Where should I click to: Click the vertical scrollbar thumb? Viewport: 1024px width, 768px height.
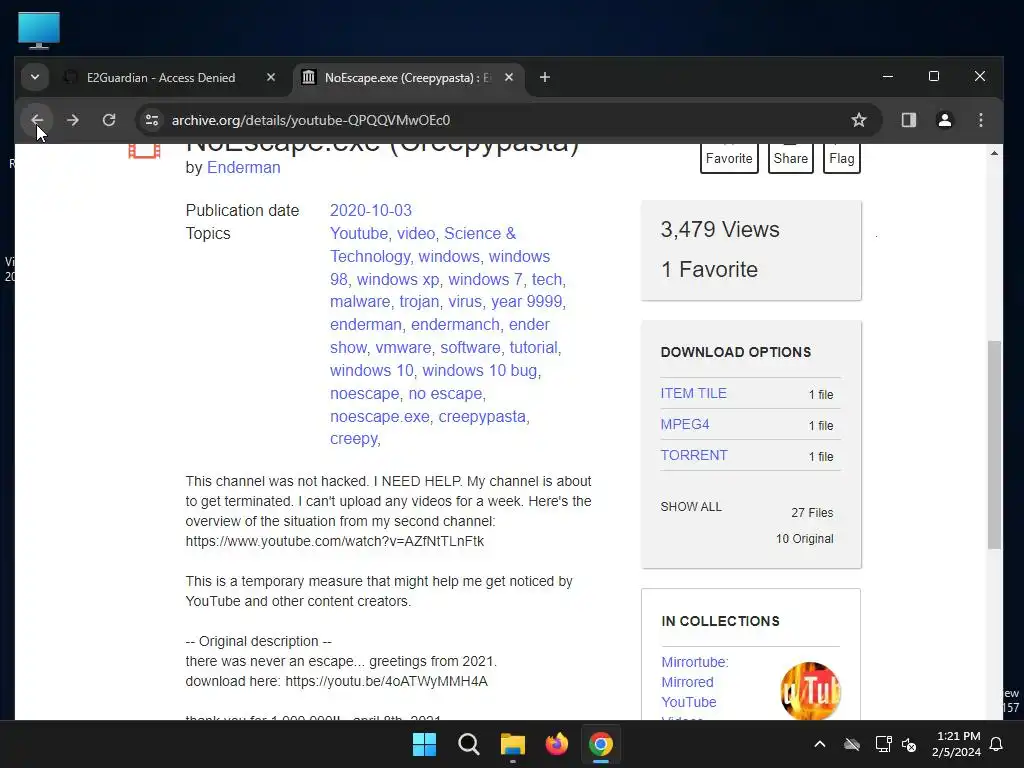click(x=994, y=444)
